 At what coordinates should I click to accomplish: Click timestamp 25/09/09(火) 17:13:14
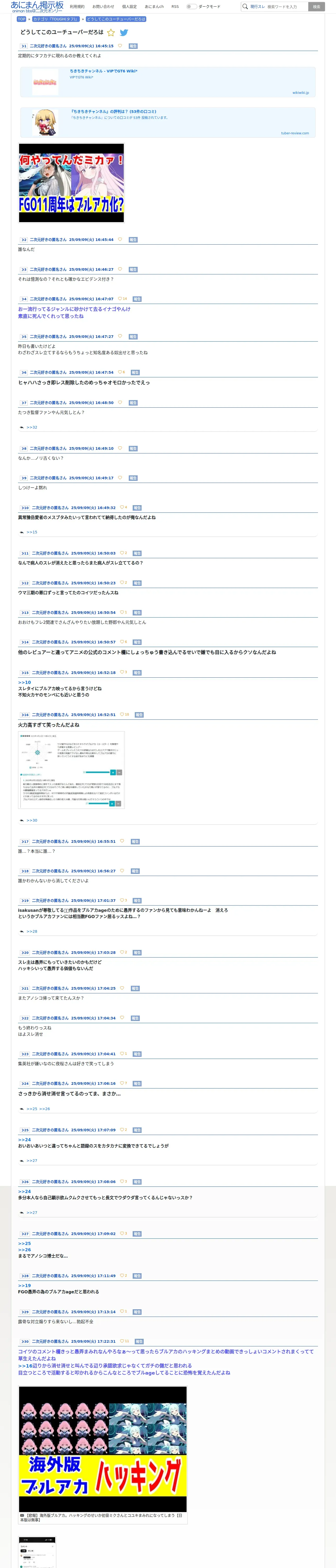pos(93,1312)
